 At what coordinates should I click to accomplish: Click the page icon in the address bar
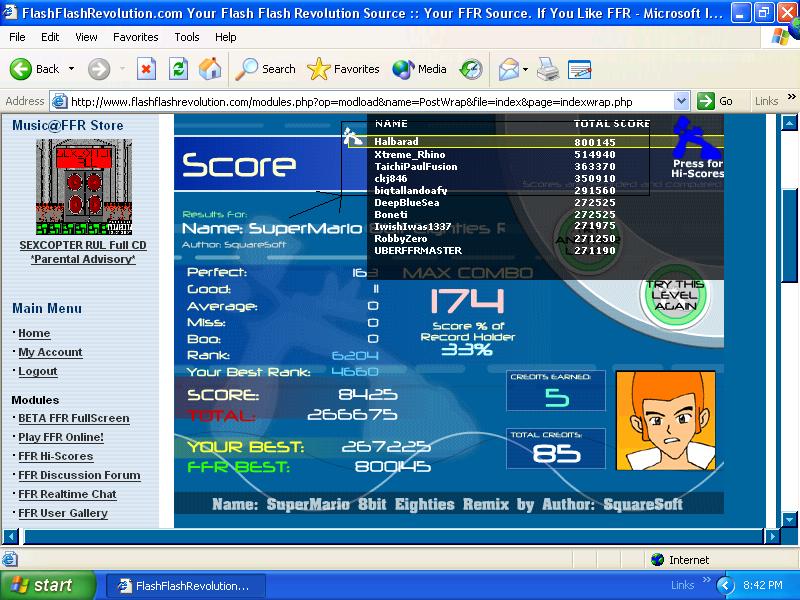click(x=60, y=102)
